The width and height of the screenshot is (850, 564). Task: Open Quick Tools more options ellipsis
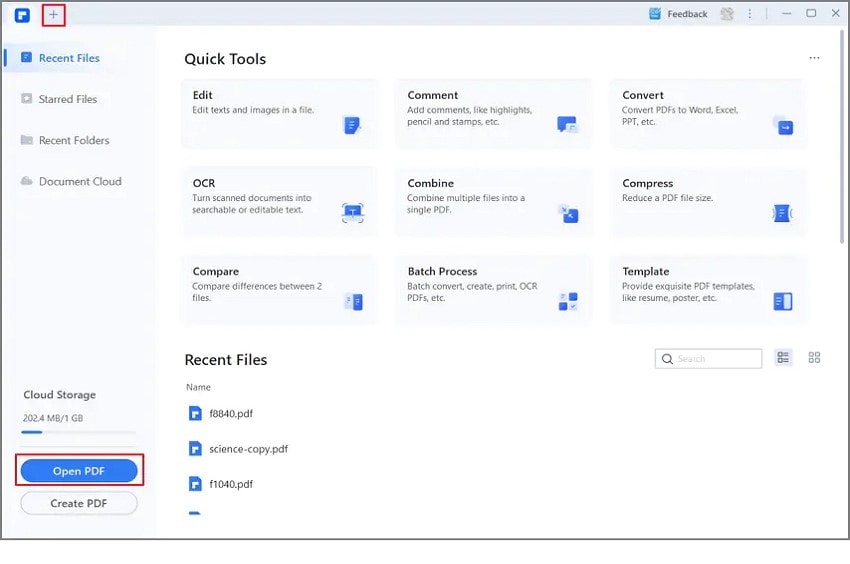coord(814,58)
